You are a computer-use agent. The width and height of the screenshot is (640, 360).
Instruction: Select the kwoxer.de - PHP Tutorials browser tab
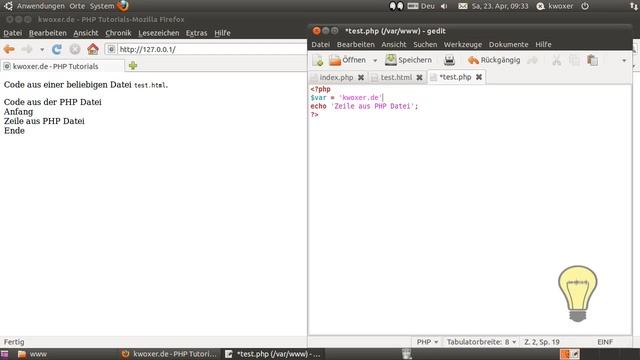(x=62, y=66)
